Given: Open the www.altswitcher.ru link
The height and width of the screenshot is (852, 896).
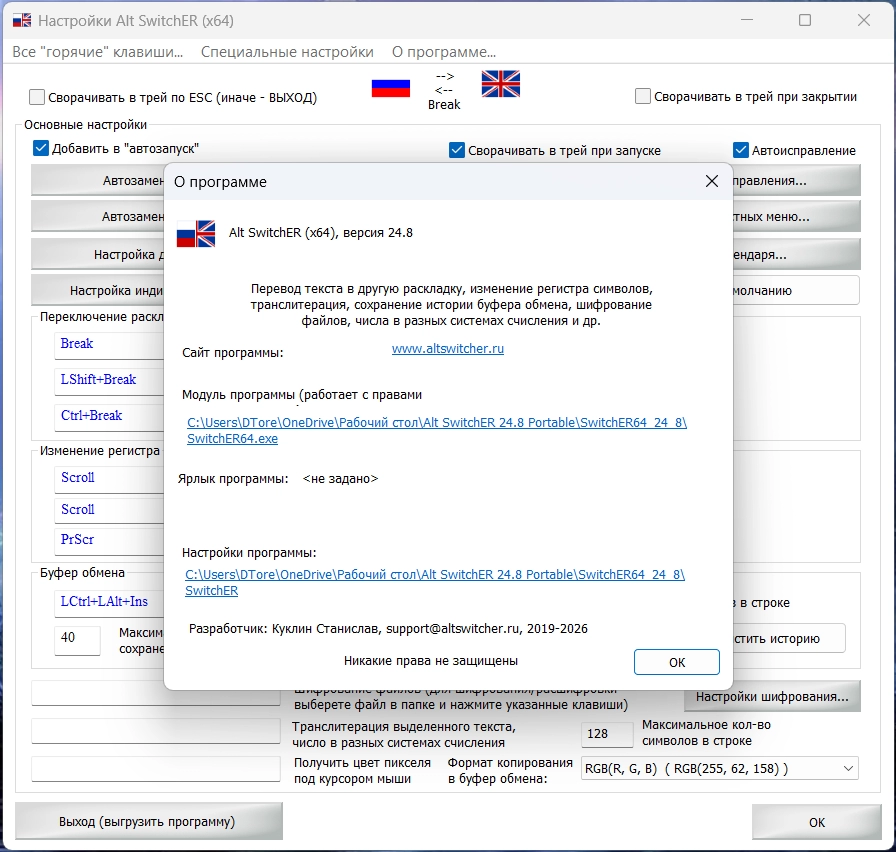Looking at the screenshot, I should (448, 349).
